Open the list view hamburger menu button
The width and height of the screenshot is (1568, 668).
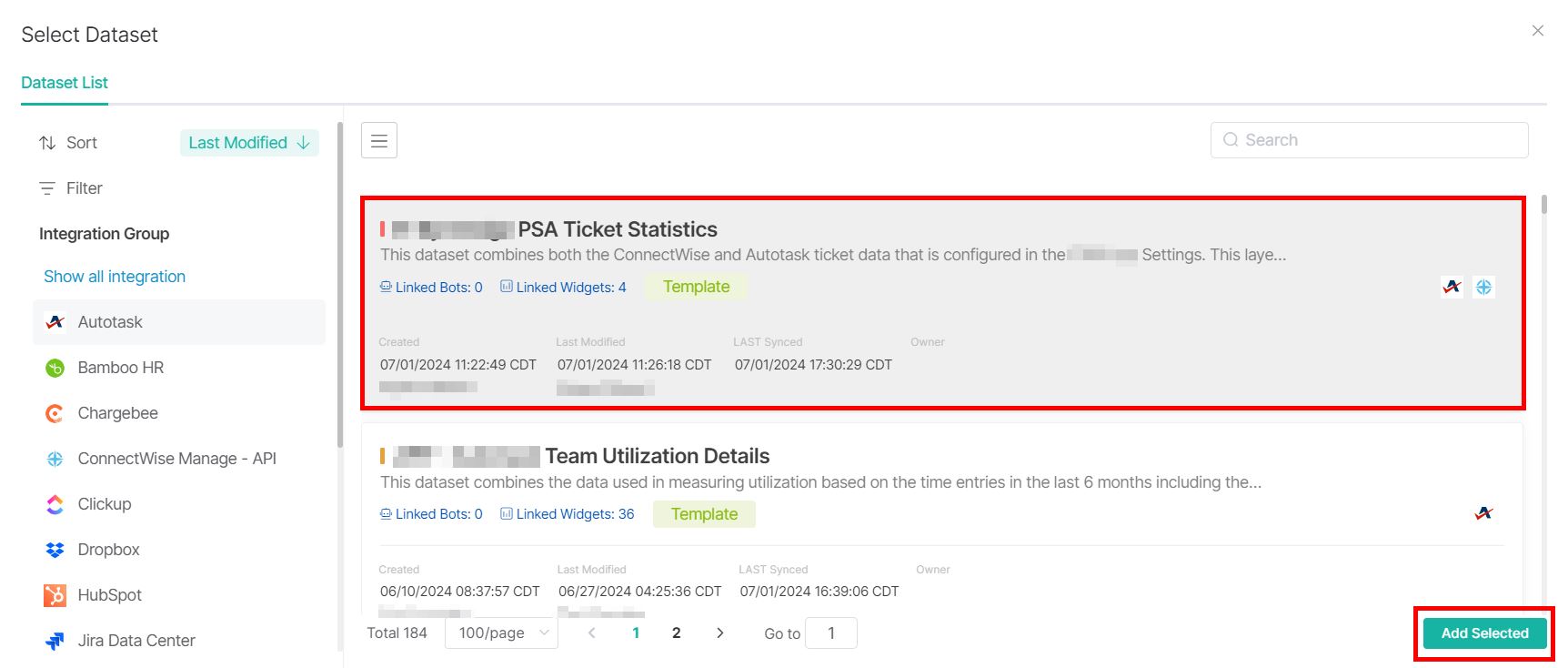pos(379,140)
